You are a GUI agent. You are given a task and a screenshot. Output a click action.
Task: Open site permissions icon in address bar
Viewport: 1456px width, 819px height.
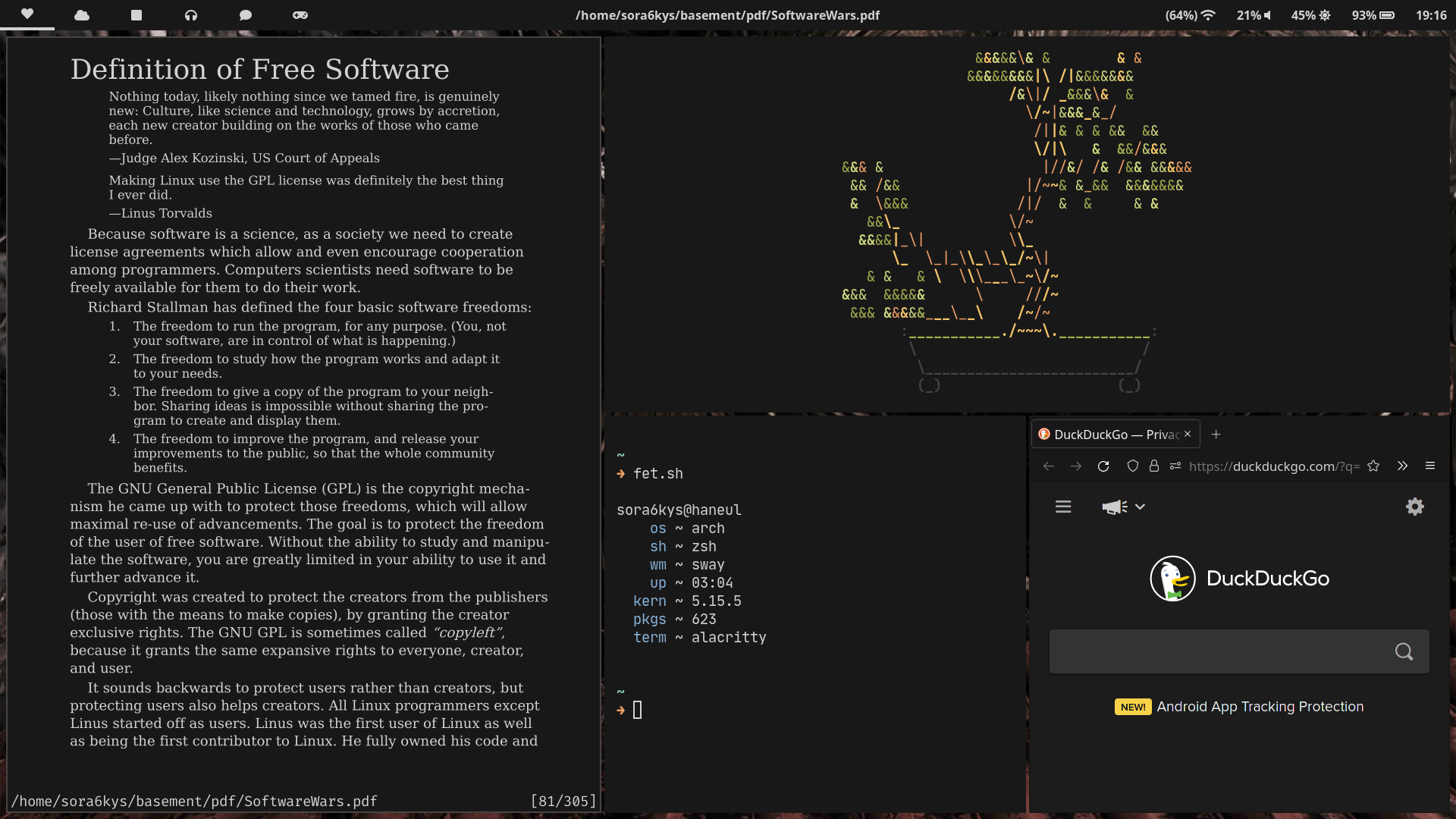pyautogui.click(x=1175, y=466)
